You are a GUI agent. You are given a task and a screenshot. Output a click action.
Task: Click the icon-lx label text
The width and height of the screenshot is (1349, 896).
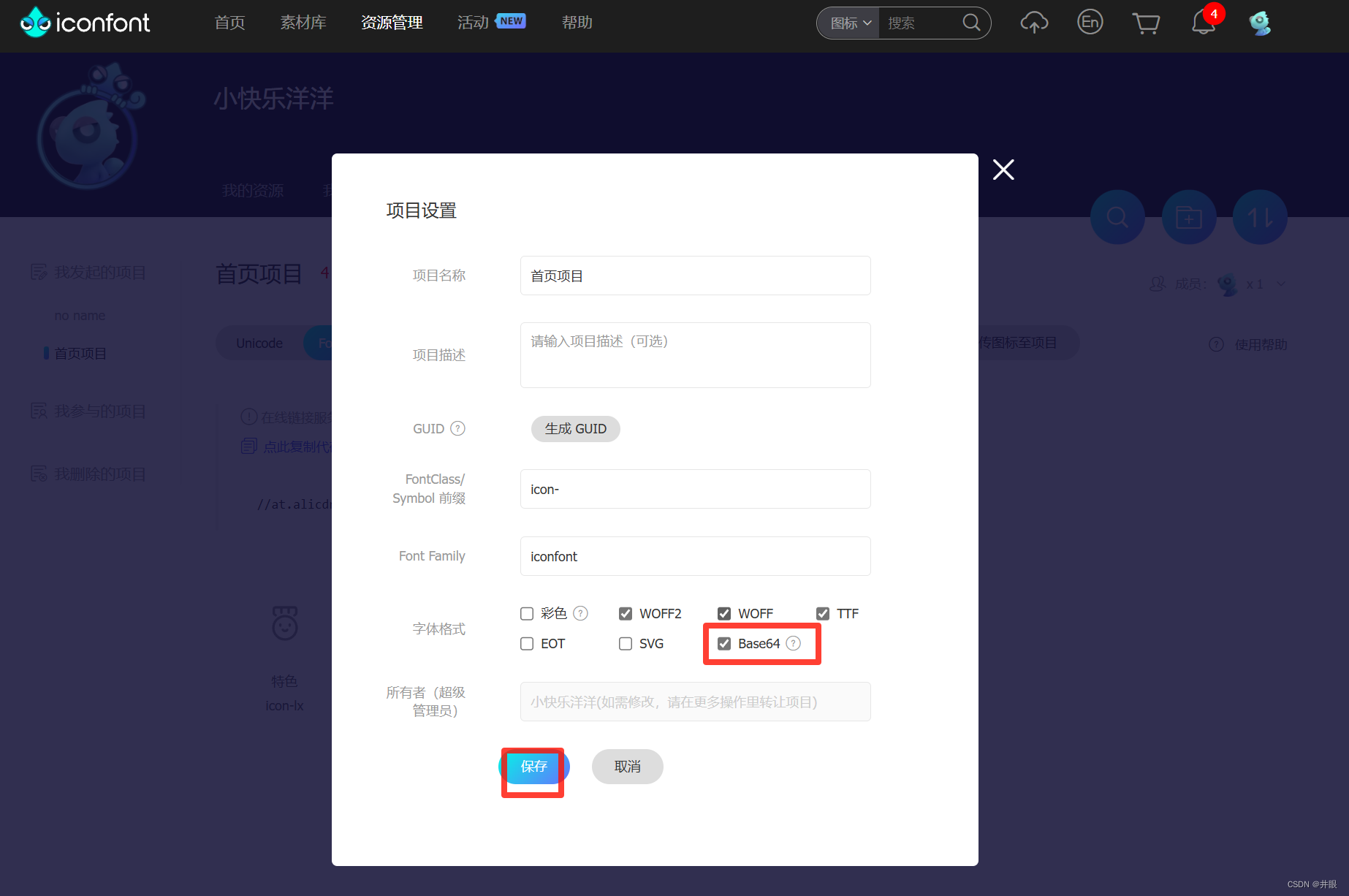point(284,706)
